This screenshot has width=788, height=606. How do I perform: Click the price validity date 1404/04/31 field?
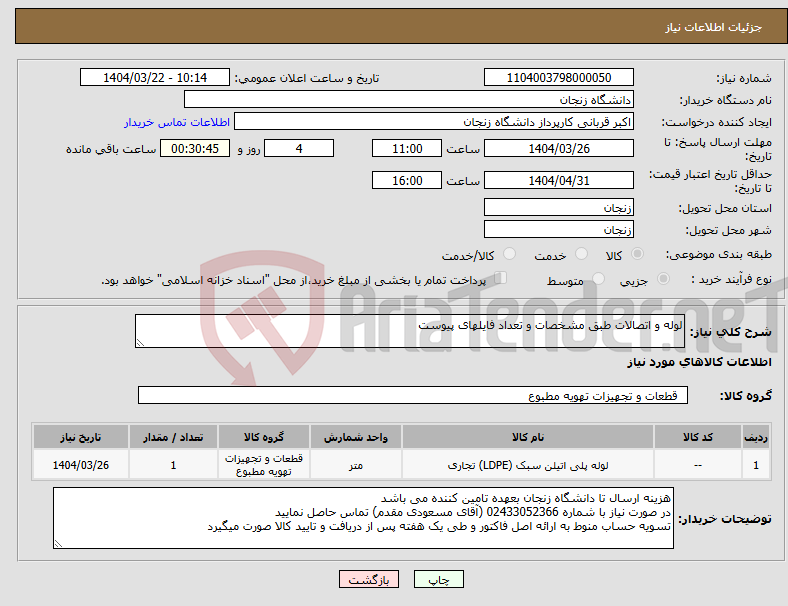pyautogui.click(x=558, y=180)
